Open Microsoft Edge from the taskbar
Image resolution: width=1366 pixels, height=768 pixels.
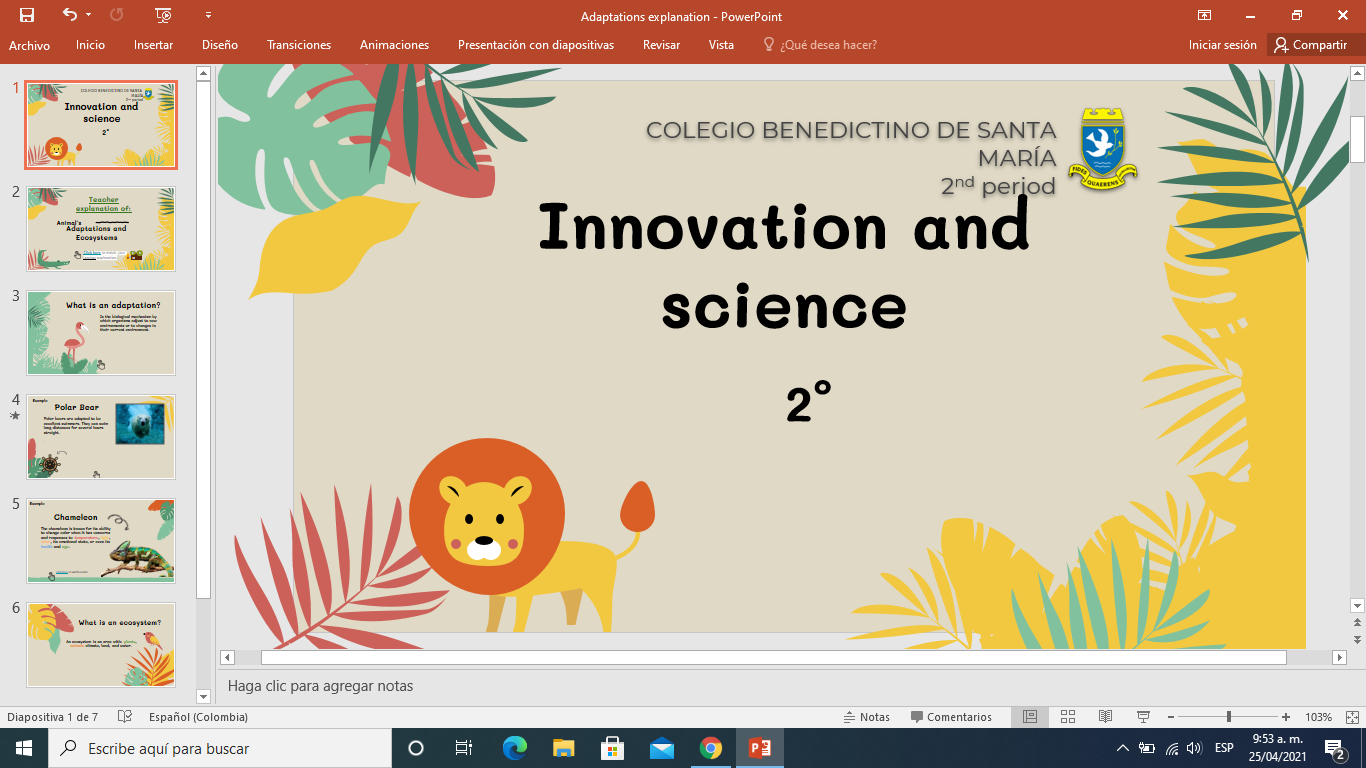(515, 748)
